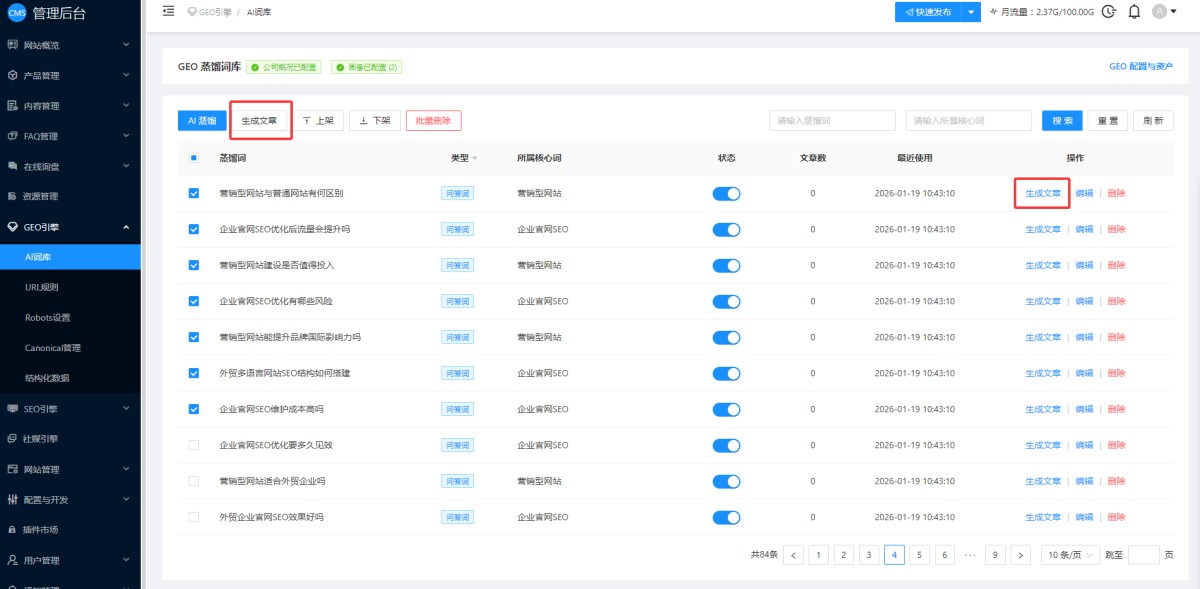The height and width of the screenshot is (589, 1200).
Task: Open the clock history icon in header
Action: [x=1108, y=12]
